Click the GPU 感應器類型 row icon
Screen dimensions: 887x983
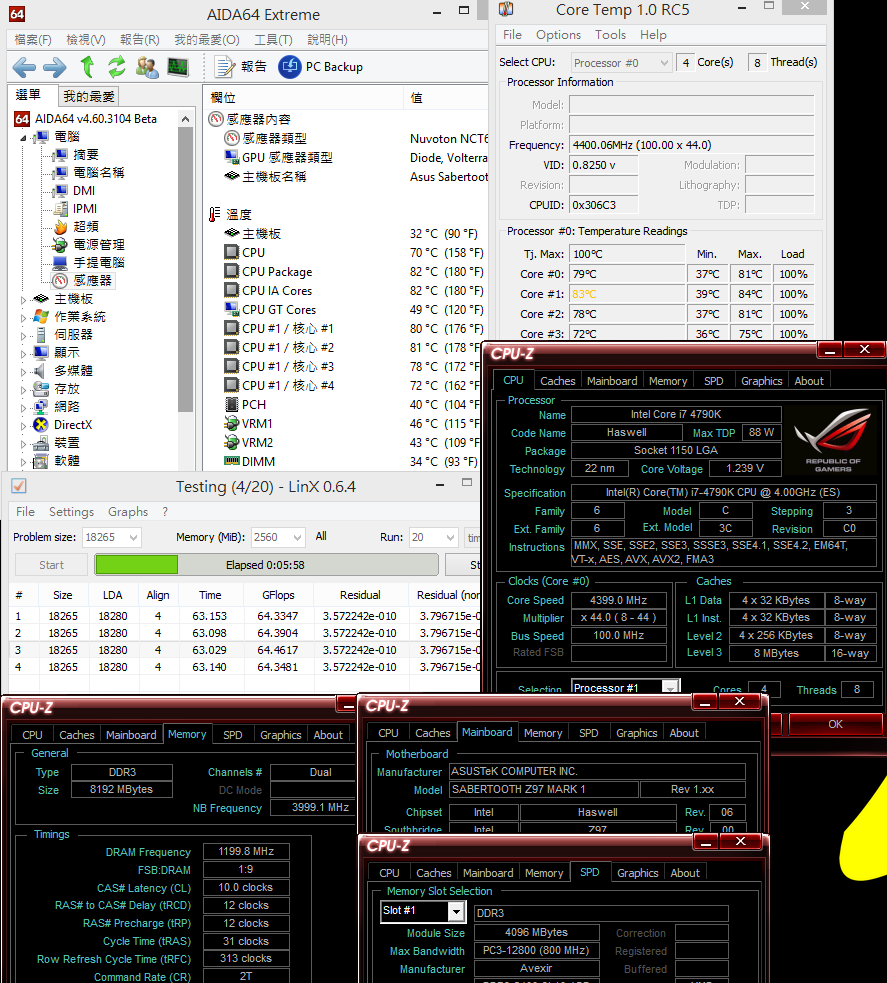pyautogui.click(x=231, y=157)
